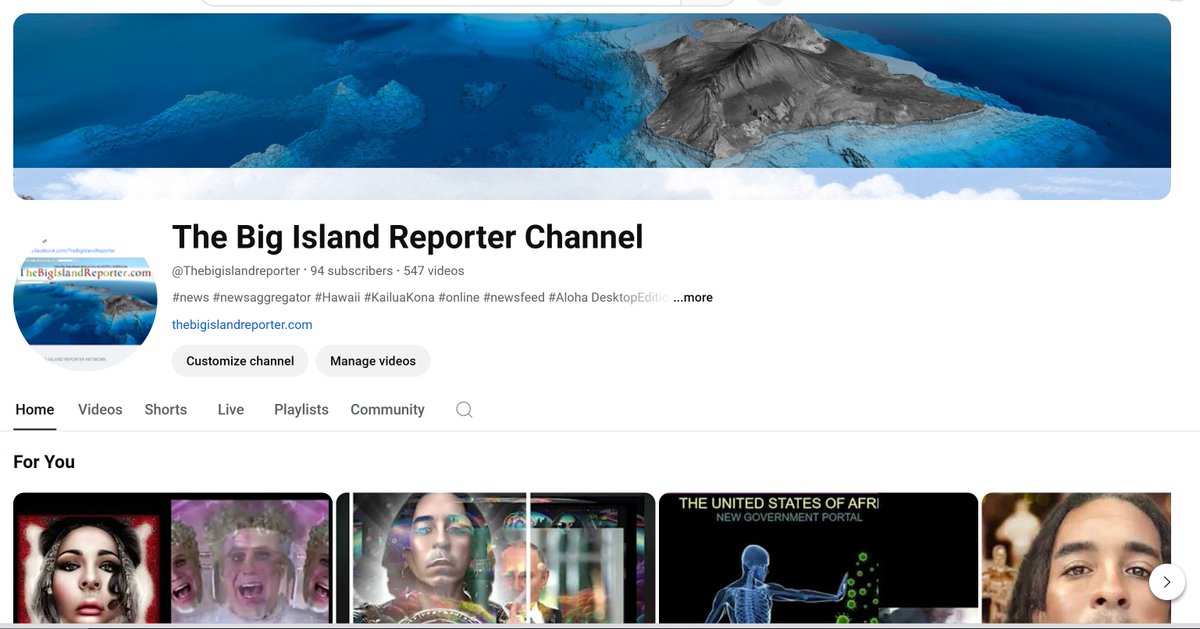Switch to the Videos tab

tap(99, 409)
